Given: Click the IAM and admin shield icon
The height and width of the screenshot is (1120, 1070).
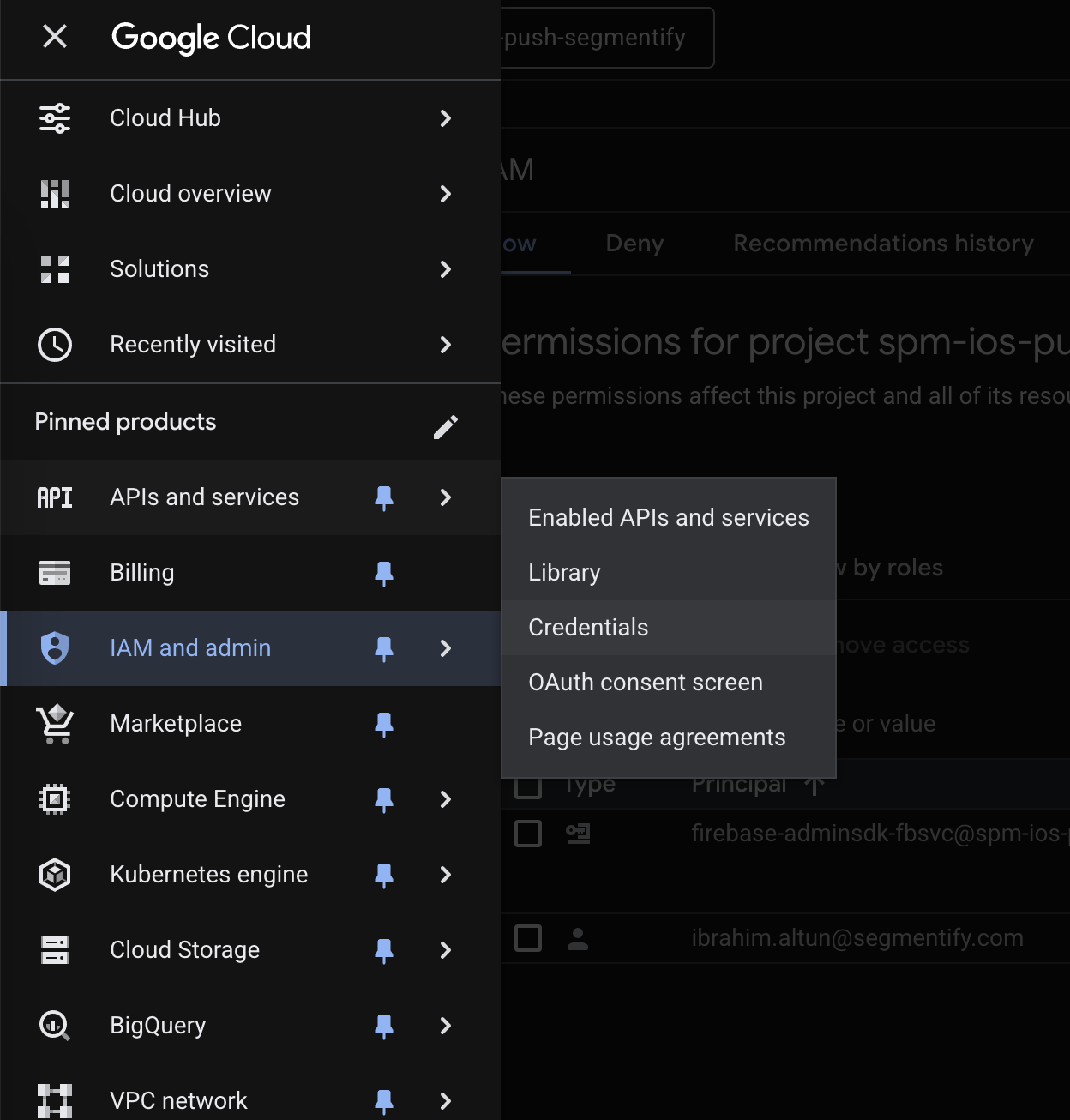Looking at the screenshot, I should [x=55, y=648].
